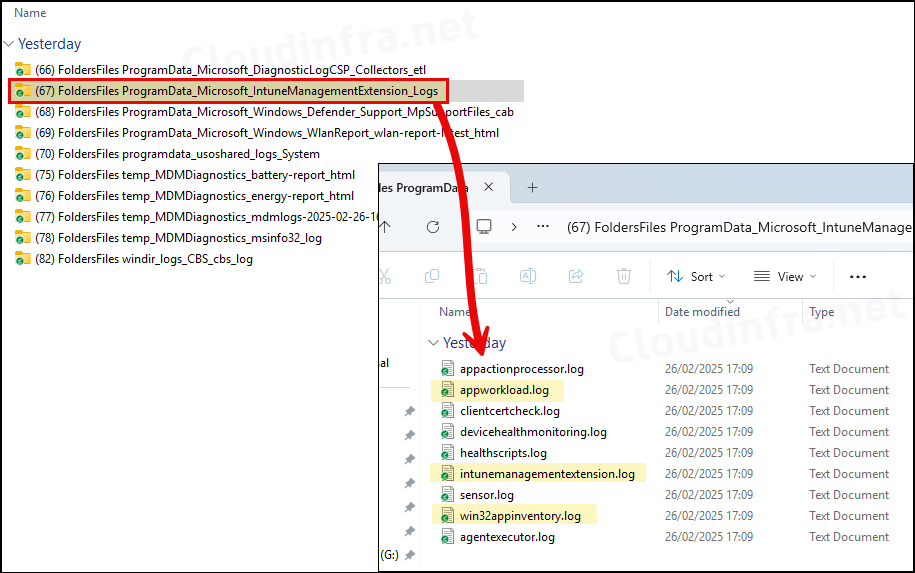Screen dimensions: 915x573
Task: Open the address bar ellipsis overflow
Action: [543, 226]
